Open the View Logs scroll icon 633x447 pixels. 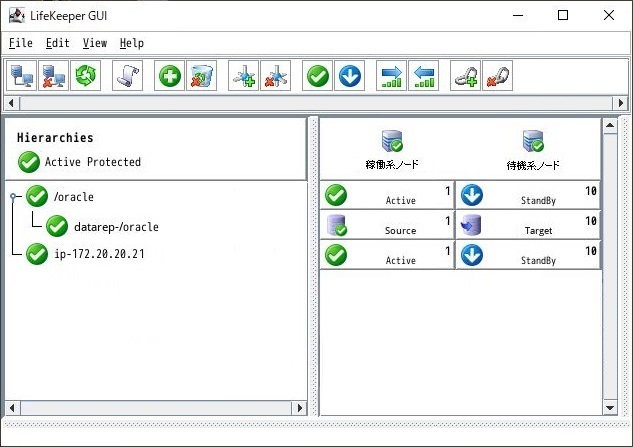(128, 76)
